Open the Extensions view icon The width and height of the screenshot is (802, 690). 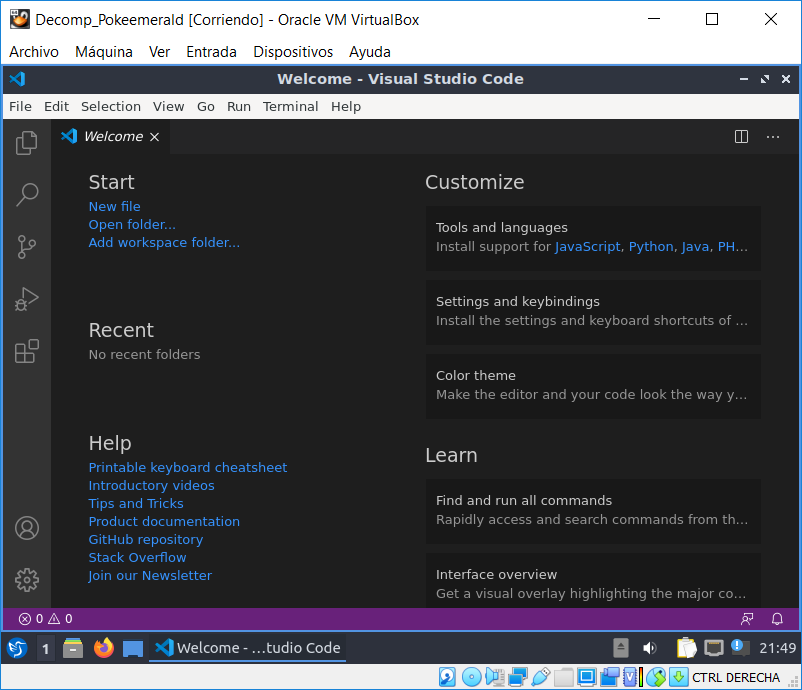[27, 351]
